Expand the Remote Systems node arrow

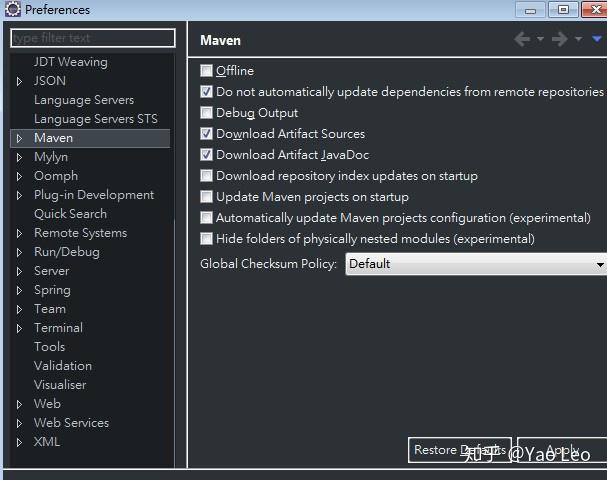19,233
